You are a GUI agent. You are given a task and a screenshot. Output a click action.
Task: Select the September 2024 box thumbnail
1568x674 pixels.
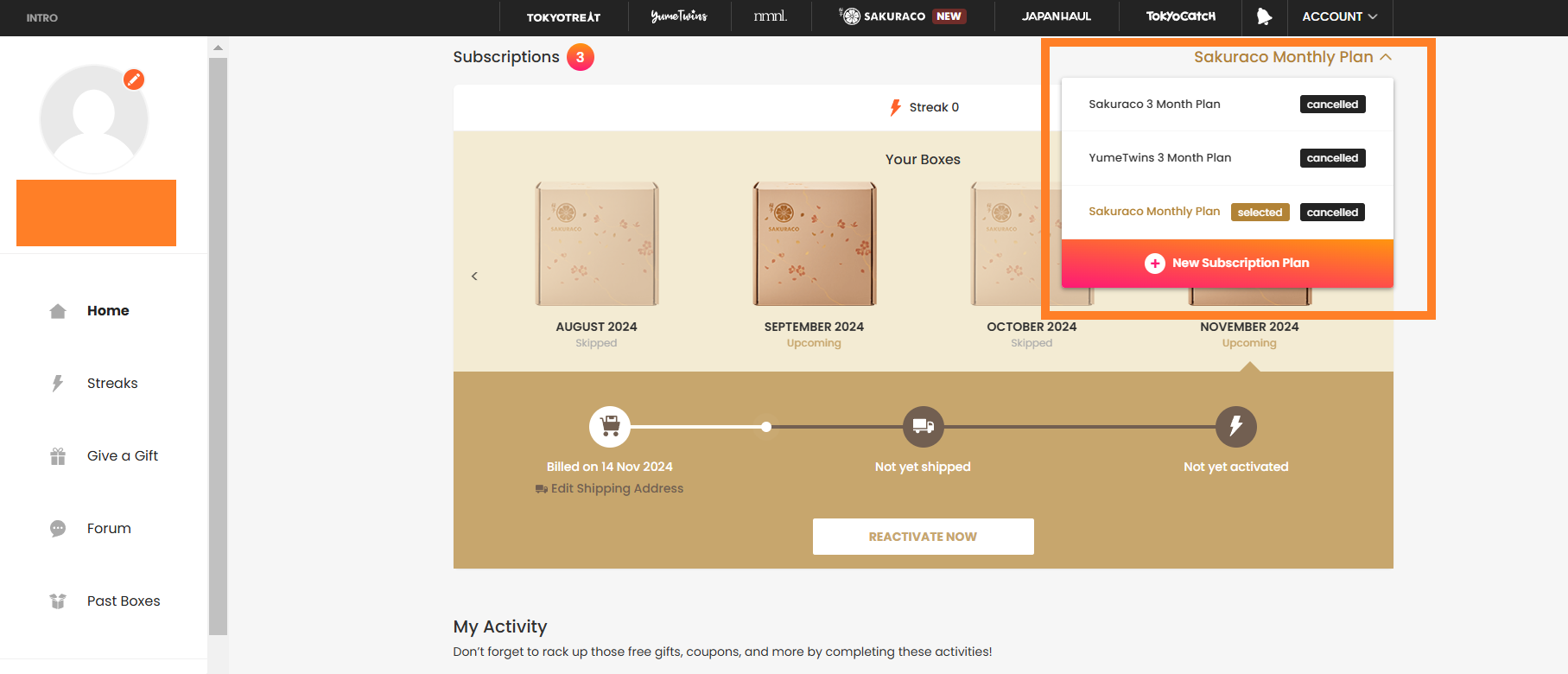pos(815,244)
